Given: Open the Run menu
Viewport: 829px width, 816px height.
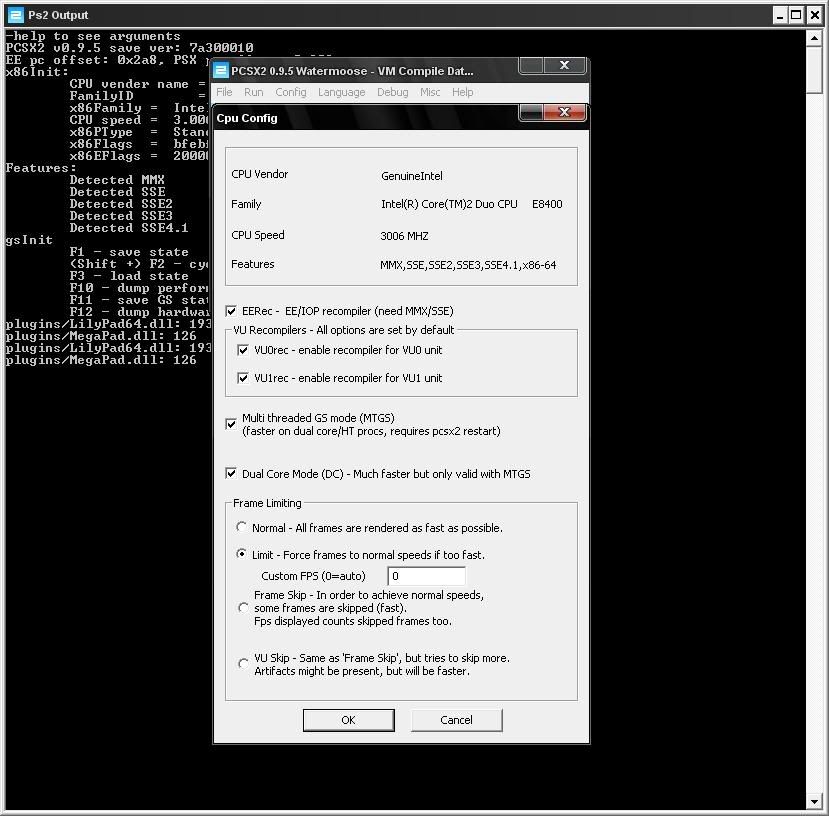Looking at the screenshot, I should (x=253, y=92).
